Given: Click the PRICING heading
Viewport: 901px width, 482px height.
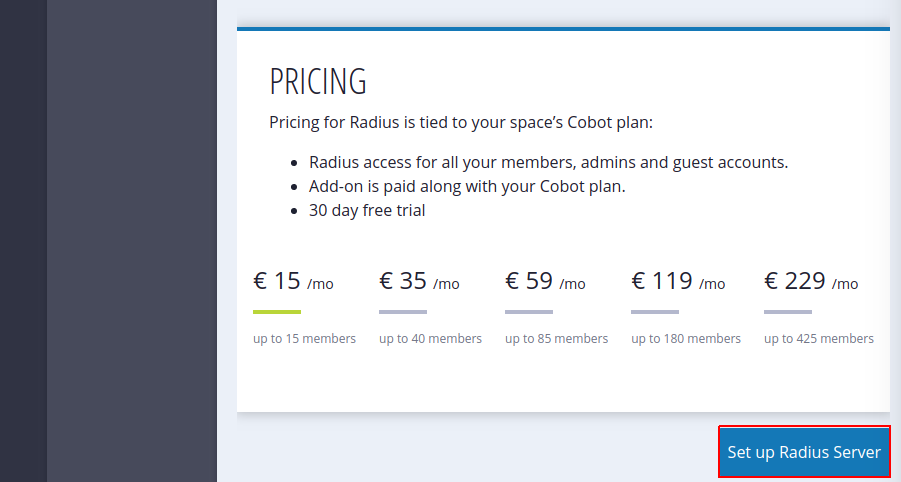Looking at the screenshot, I should point(318,81).
